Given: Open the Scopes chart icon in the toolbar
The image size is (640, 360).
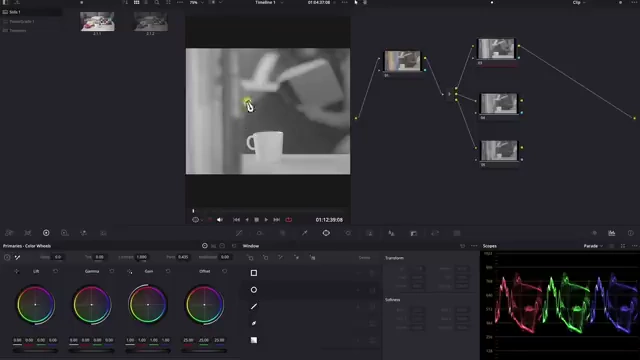Looking at the screenshot, I should coord(611,233).
